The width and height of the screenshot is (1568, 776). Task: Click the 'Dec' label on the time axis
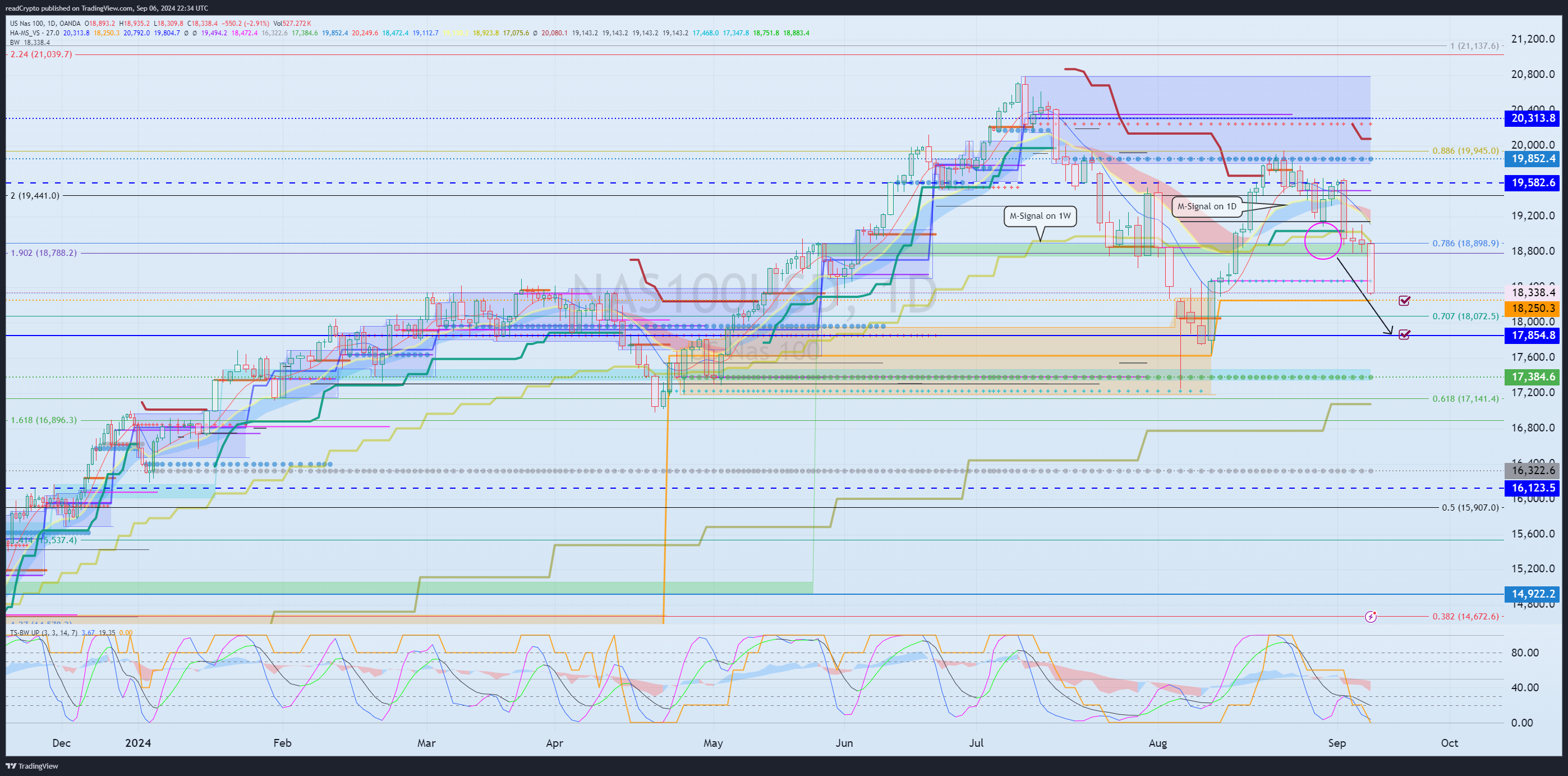point(62,743)
